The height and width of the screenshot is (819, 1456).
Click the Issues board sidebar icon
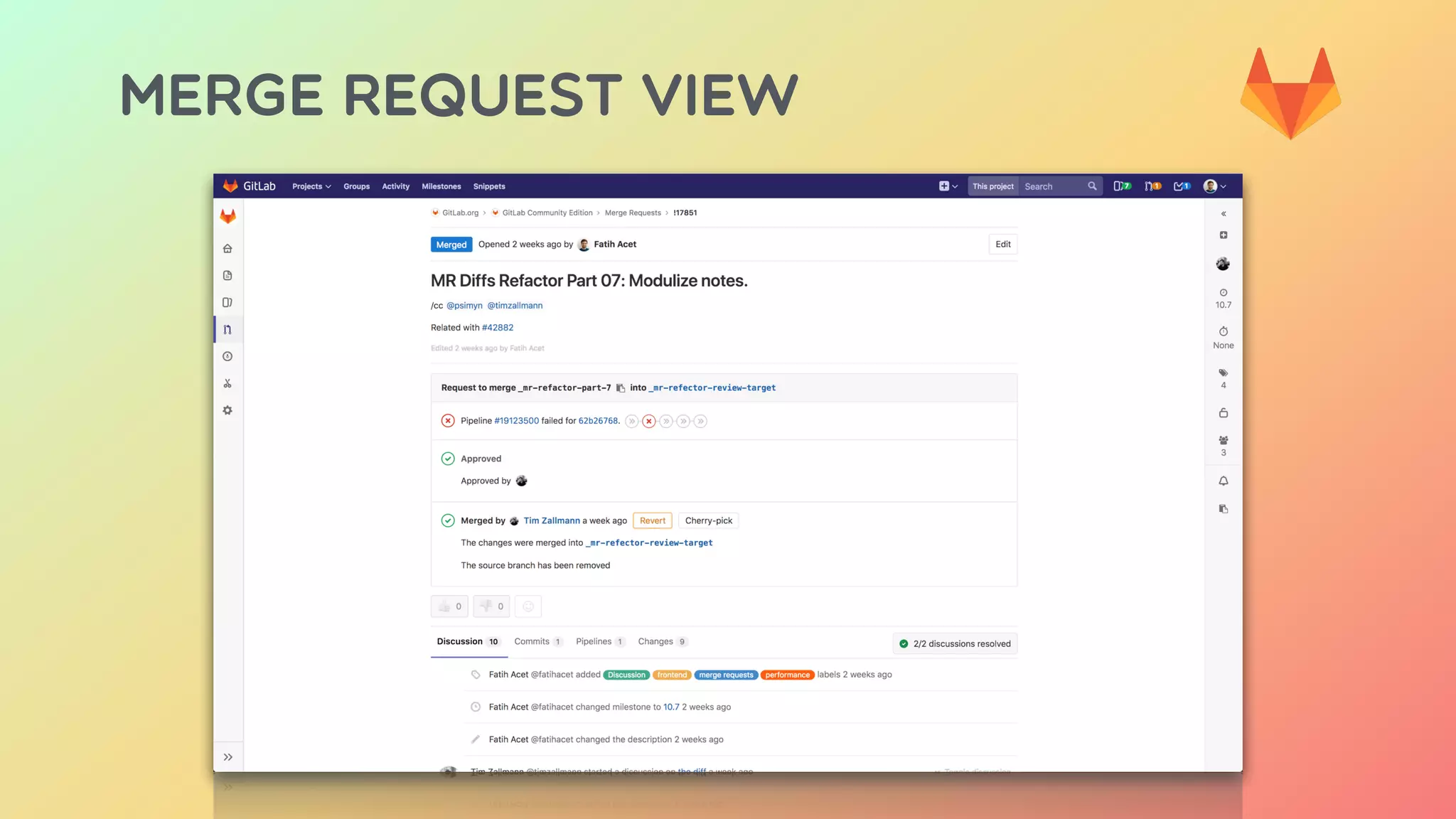(227, 303)
